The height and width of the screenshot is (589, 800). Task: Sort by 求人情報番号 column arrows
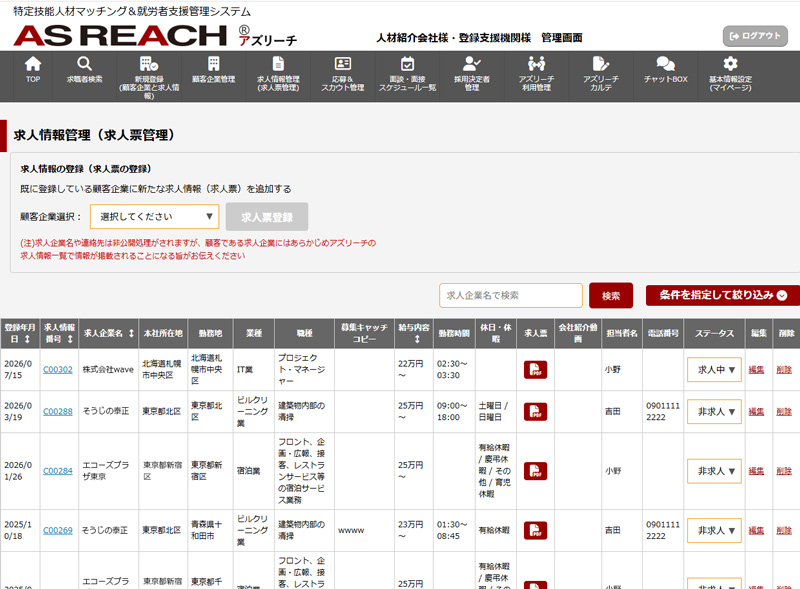click(x=70, y=339)
